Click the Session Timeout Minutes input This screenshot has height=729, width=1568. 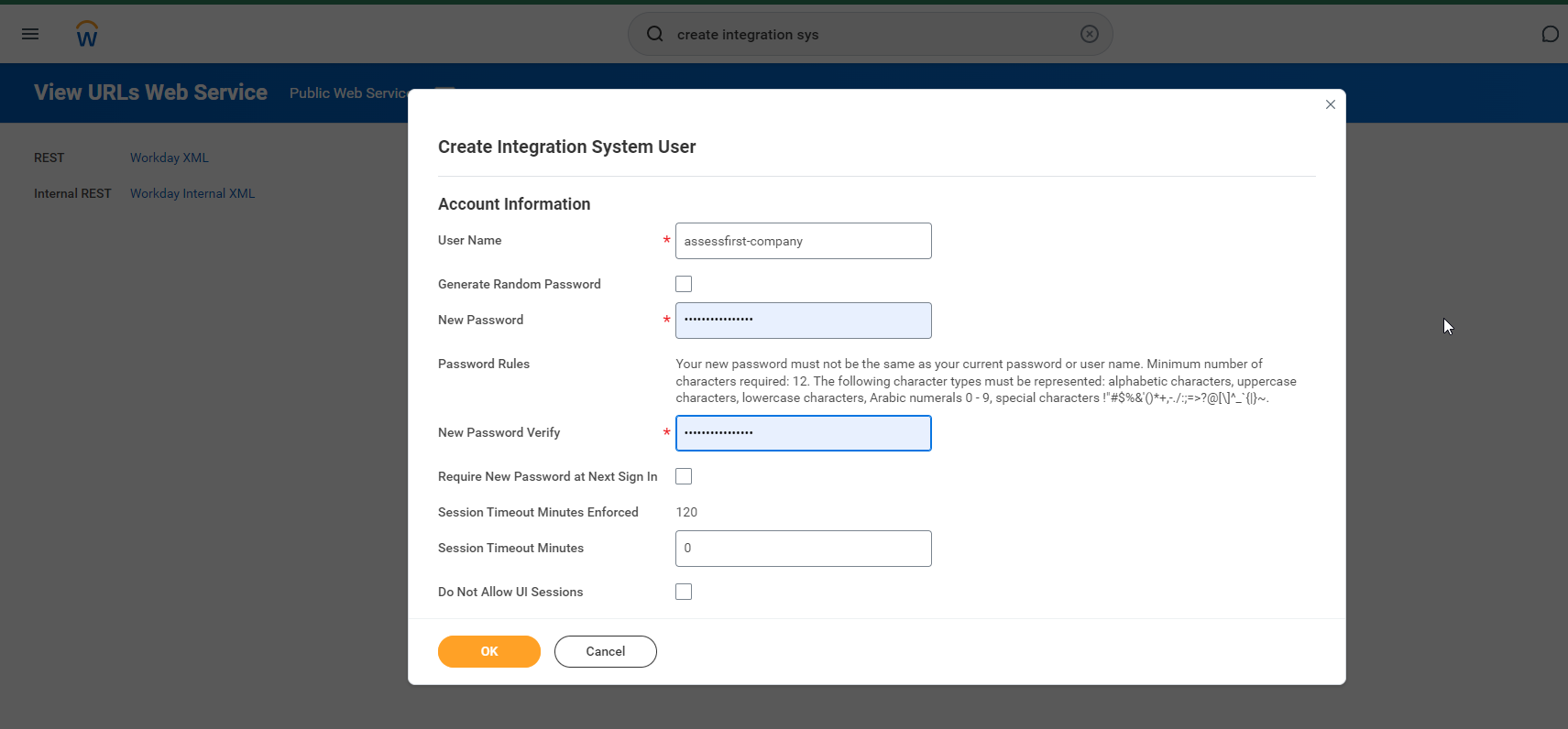803,549
